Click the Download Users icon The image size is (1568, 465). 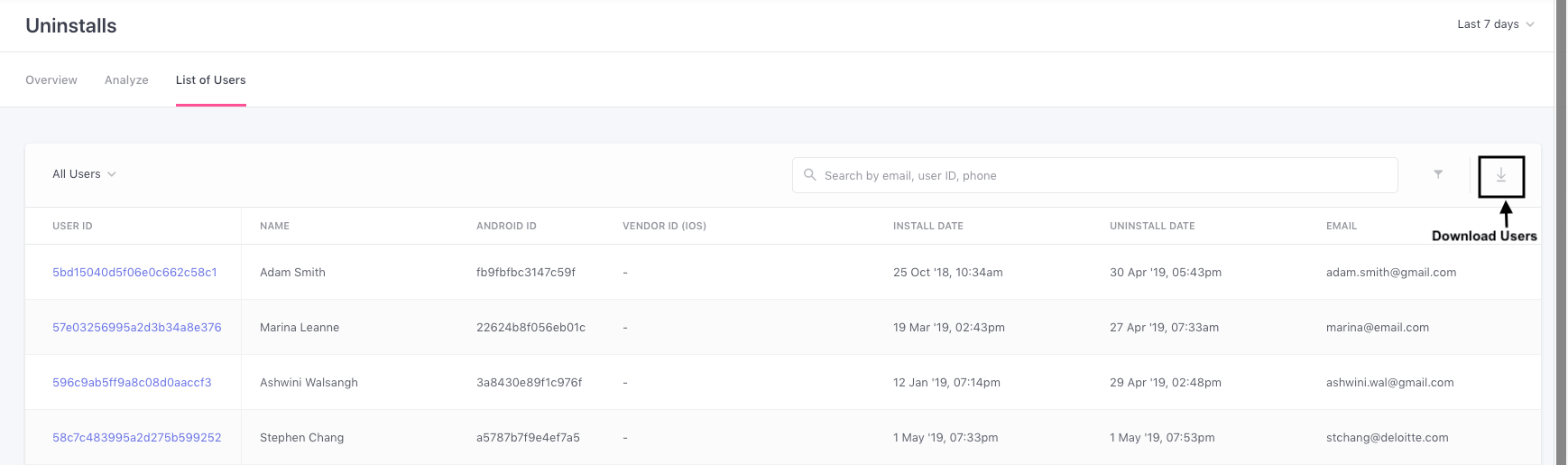(x=1501, y=175)
